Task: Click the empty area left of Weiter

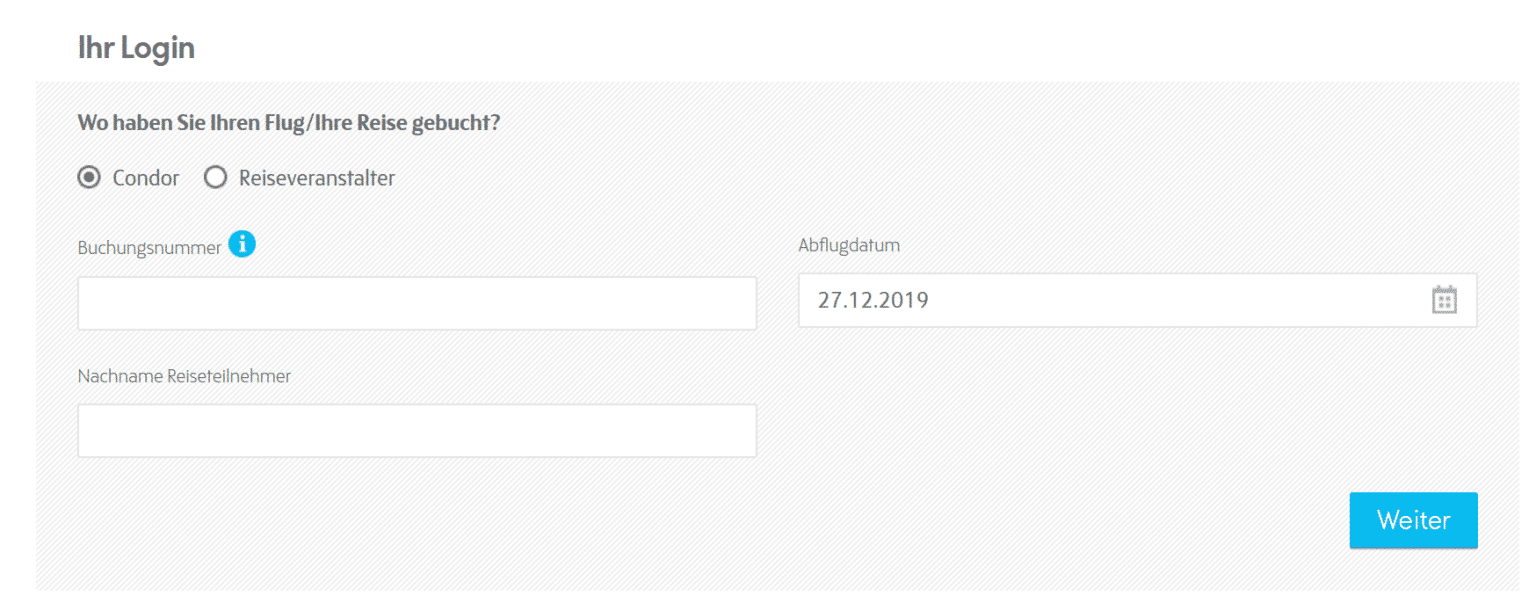Action: point(1100,520)
